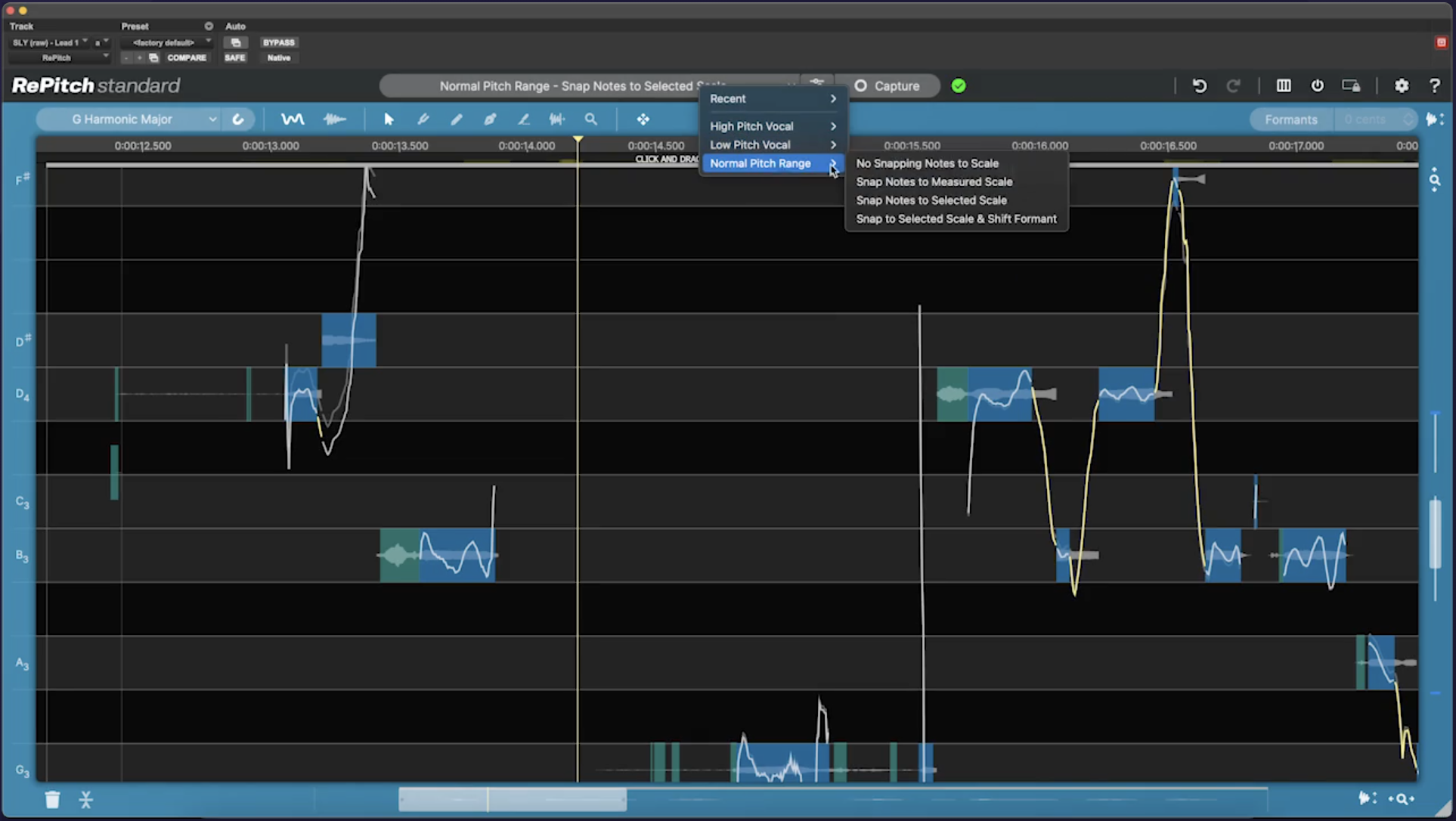Select the pitch drawing brush tool
This screenshot has width=1456, height=821.
pos(423,119)
